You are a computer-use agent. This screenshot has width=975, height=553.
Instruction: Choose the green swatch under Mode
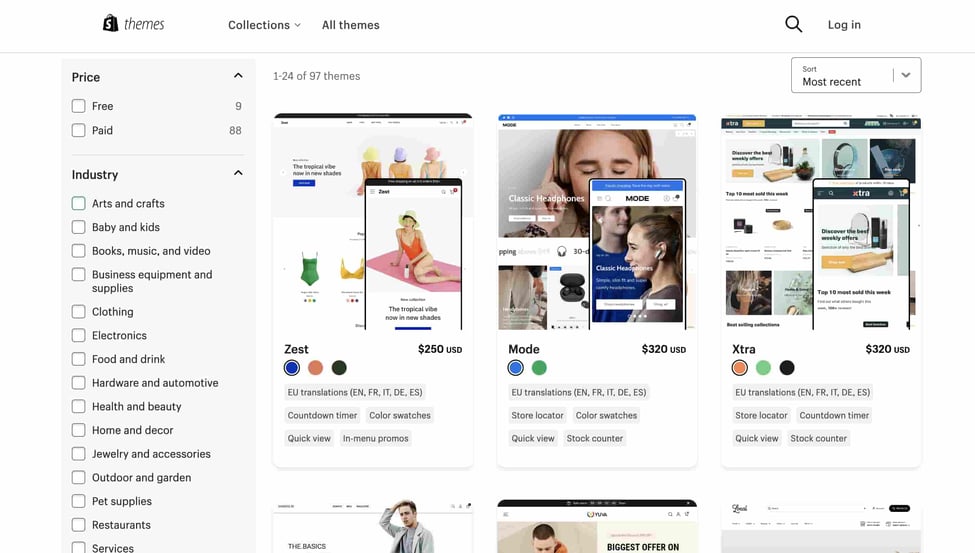point(539,368)
